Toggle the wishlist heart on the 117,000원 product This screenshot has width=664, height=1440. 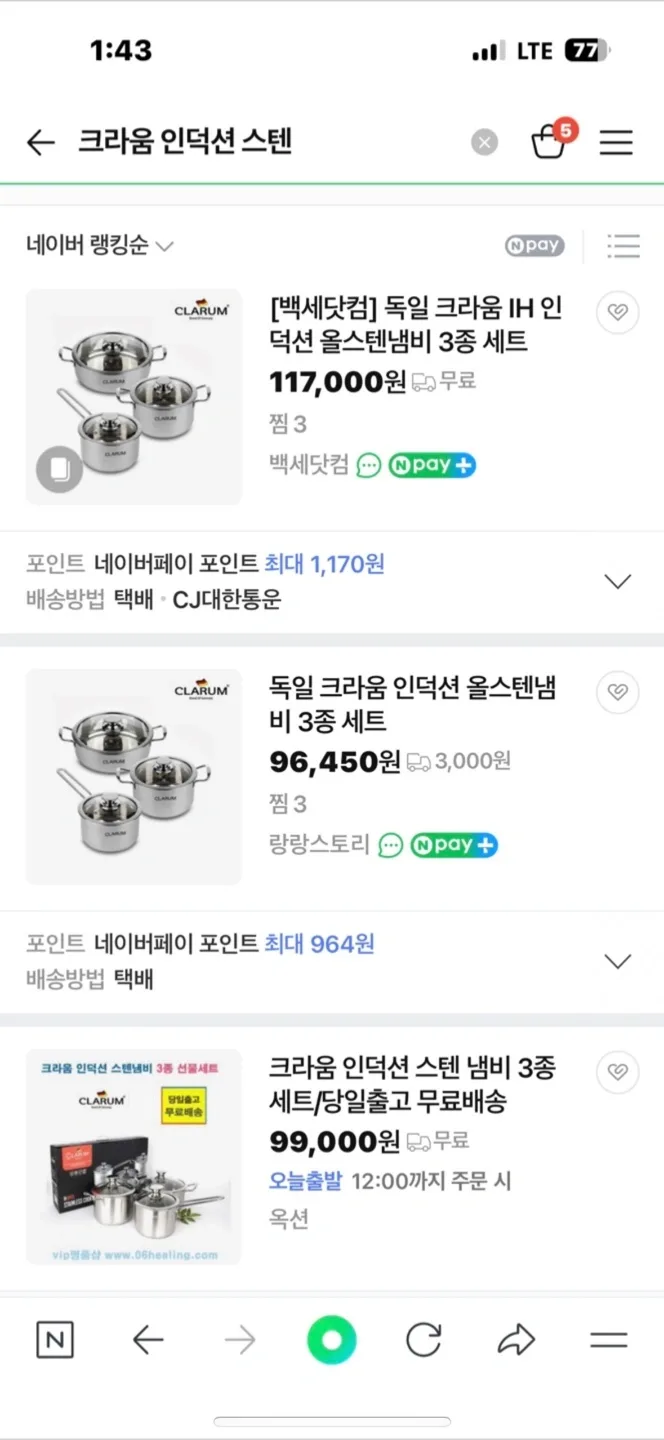pos(618,313)
